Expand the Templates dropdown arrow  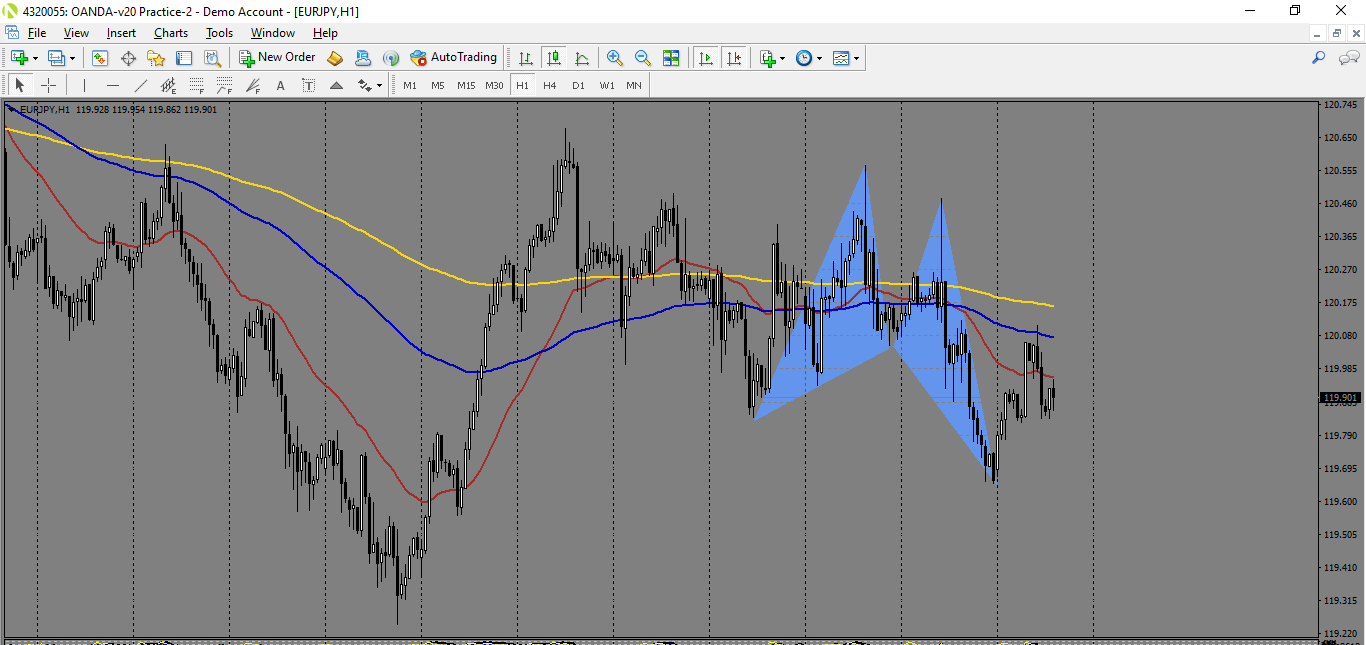[x=856, y=58]
